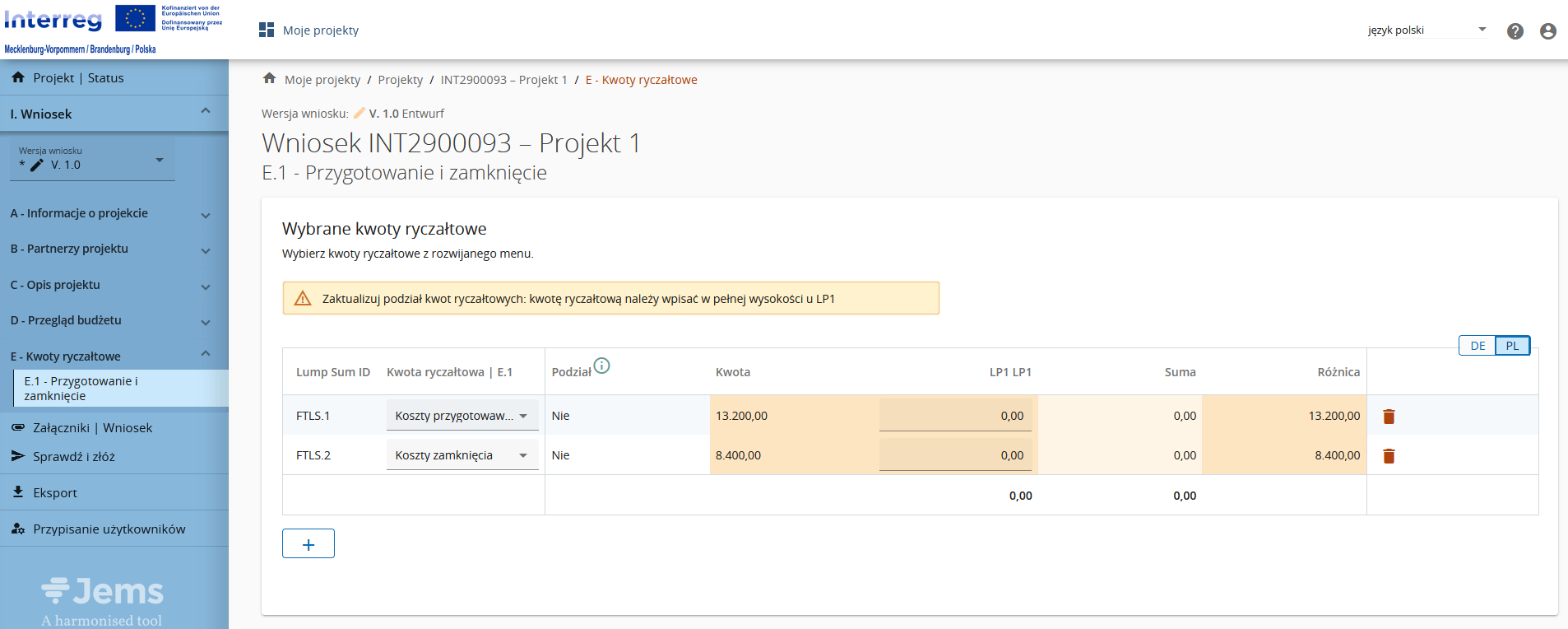This screenshot has width=1568, height=629.
Task: Click the Eksport download icon
Action: [x=18, y=492]
